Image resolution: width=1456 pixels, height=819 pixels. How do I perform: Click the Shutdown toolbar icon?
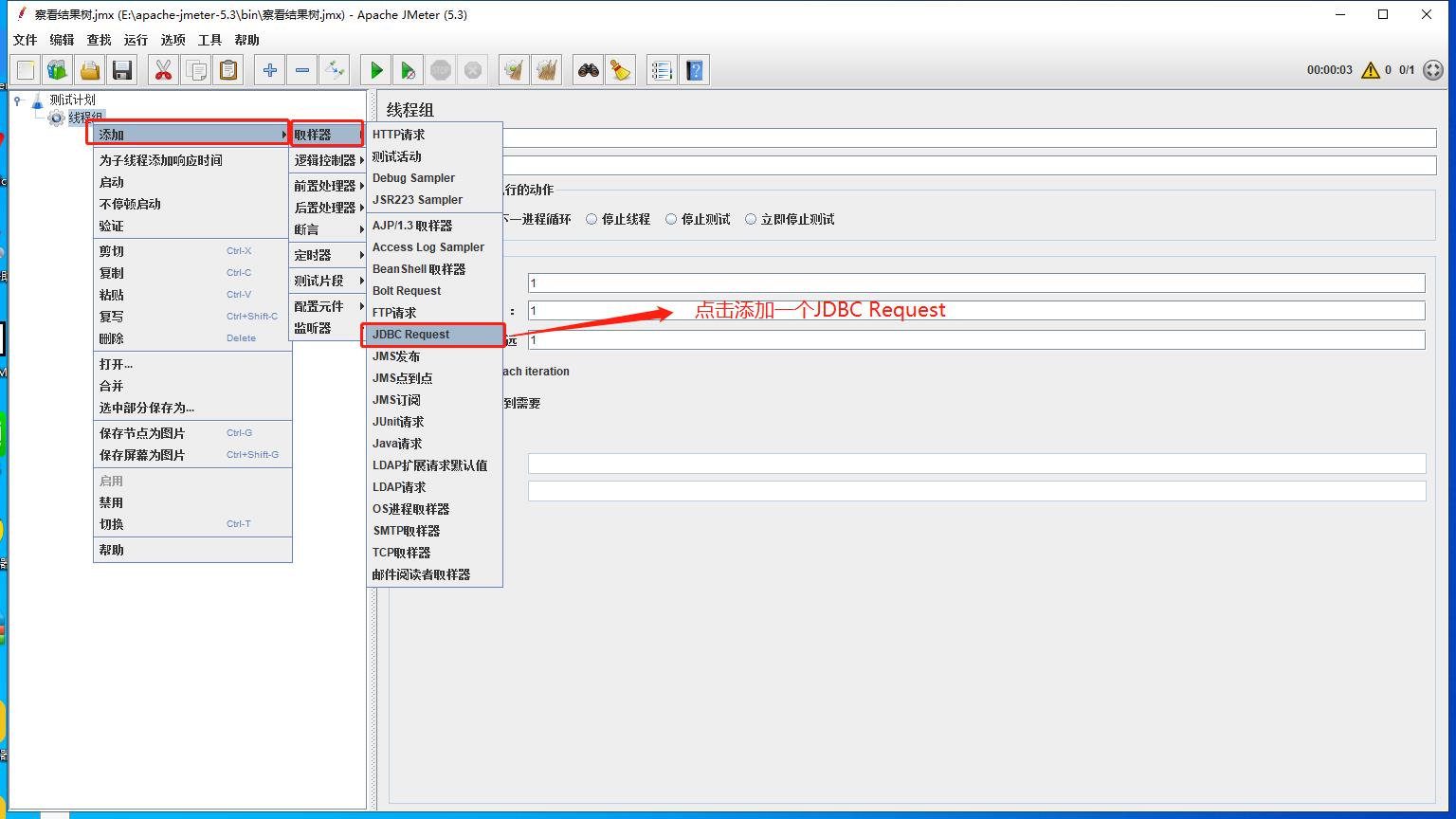click(473, 70)
